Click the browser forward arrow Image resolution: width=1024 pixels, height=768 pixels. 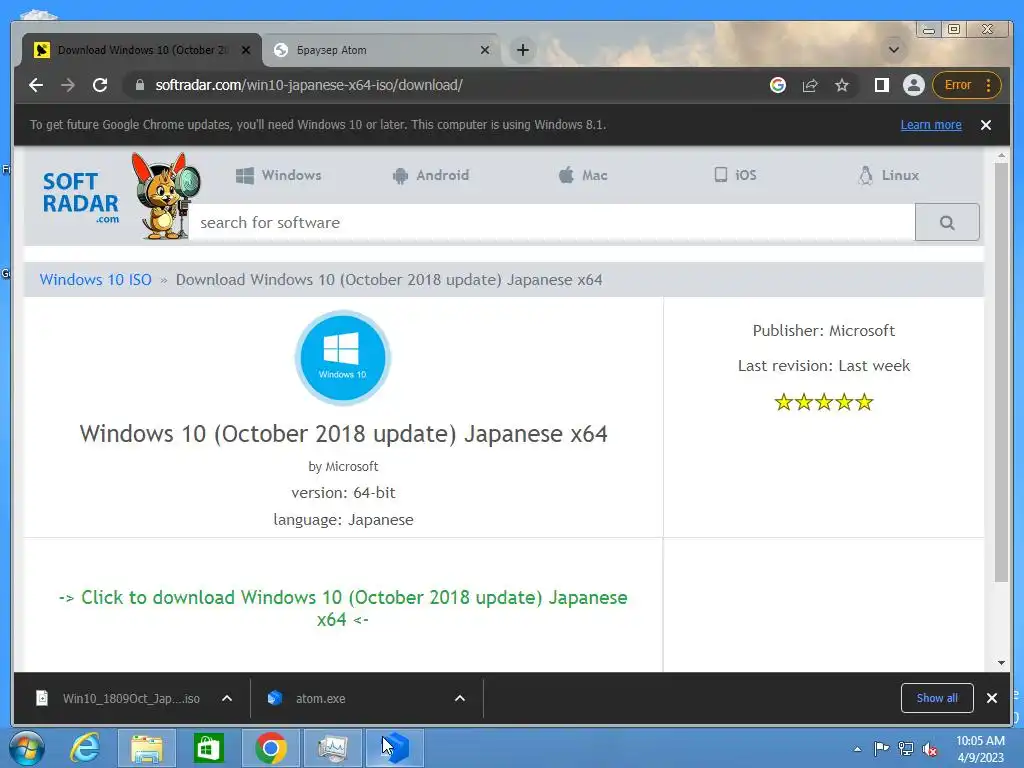pyautogui.click(x=68, y=85)
